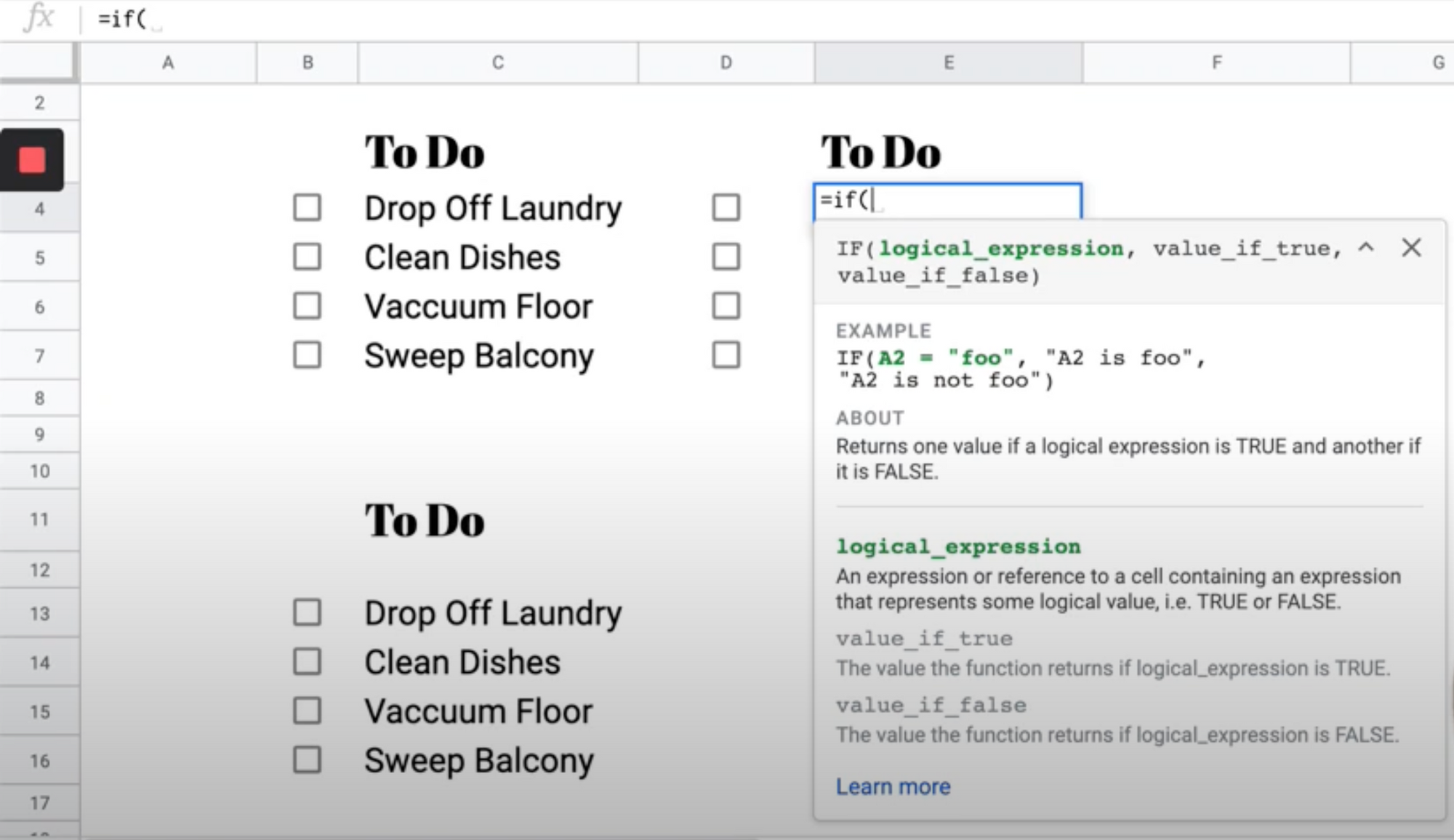Viewport: 1454px width, 840px height.
Task: Select column E header
Action: pyautogui.click(x=948, y=63)
